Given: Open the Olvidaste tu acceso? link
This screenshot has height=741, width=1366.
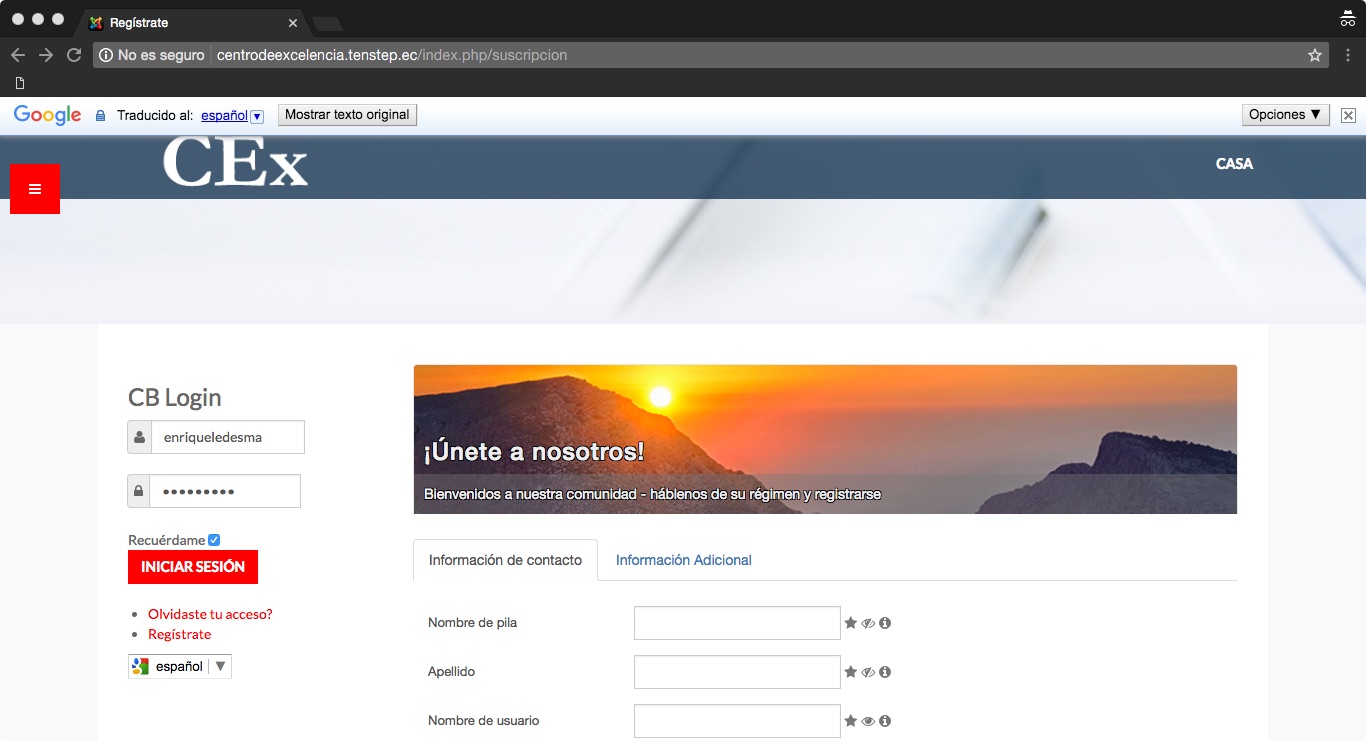Looking at the screenshot, I should 210,614.
